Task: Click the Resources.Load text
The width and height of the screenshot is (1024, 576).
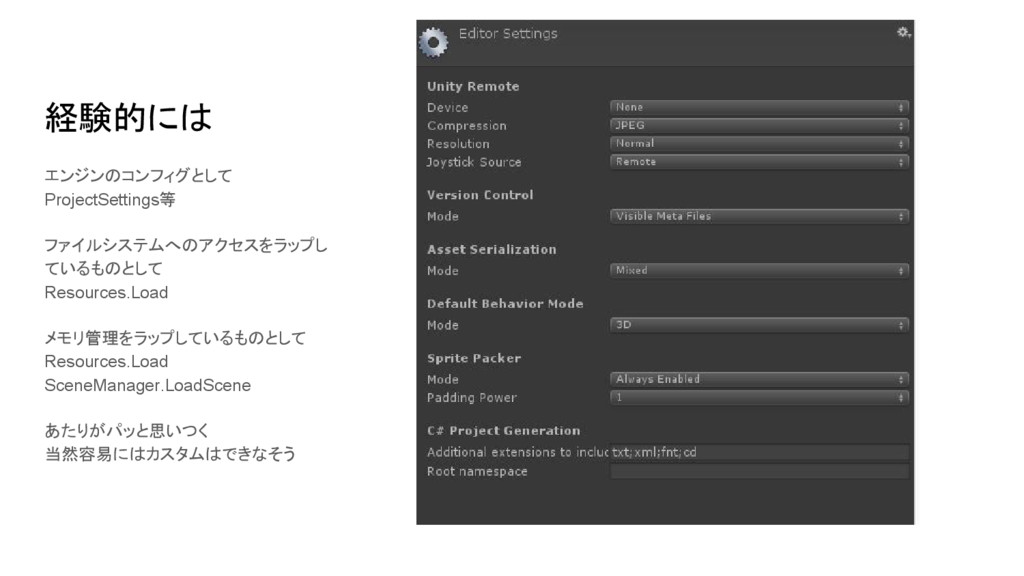Action: tap(104, 292)
